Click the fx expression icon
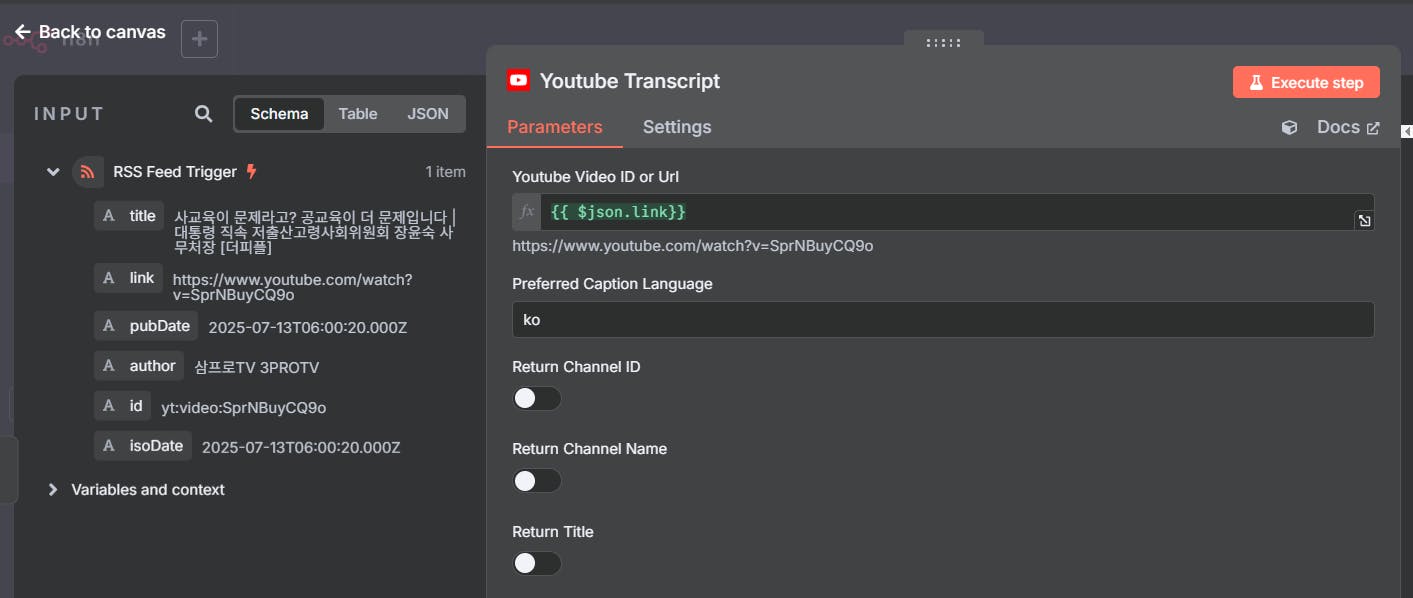The height and width of the screenshot is (598, 1413). pyautogui.click(x=527, y=212)
